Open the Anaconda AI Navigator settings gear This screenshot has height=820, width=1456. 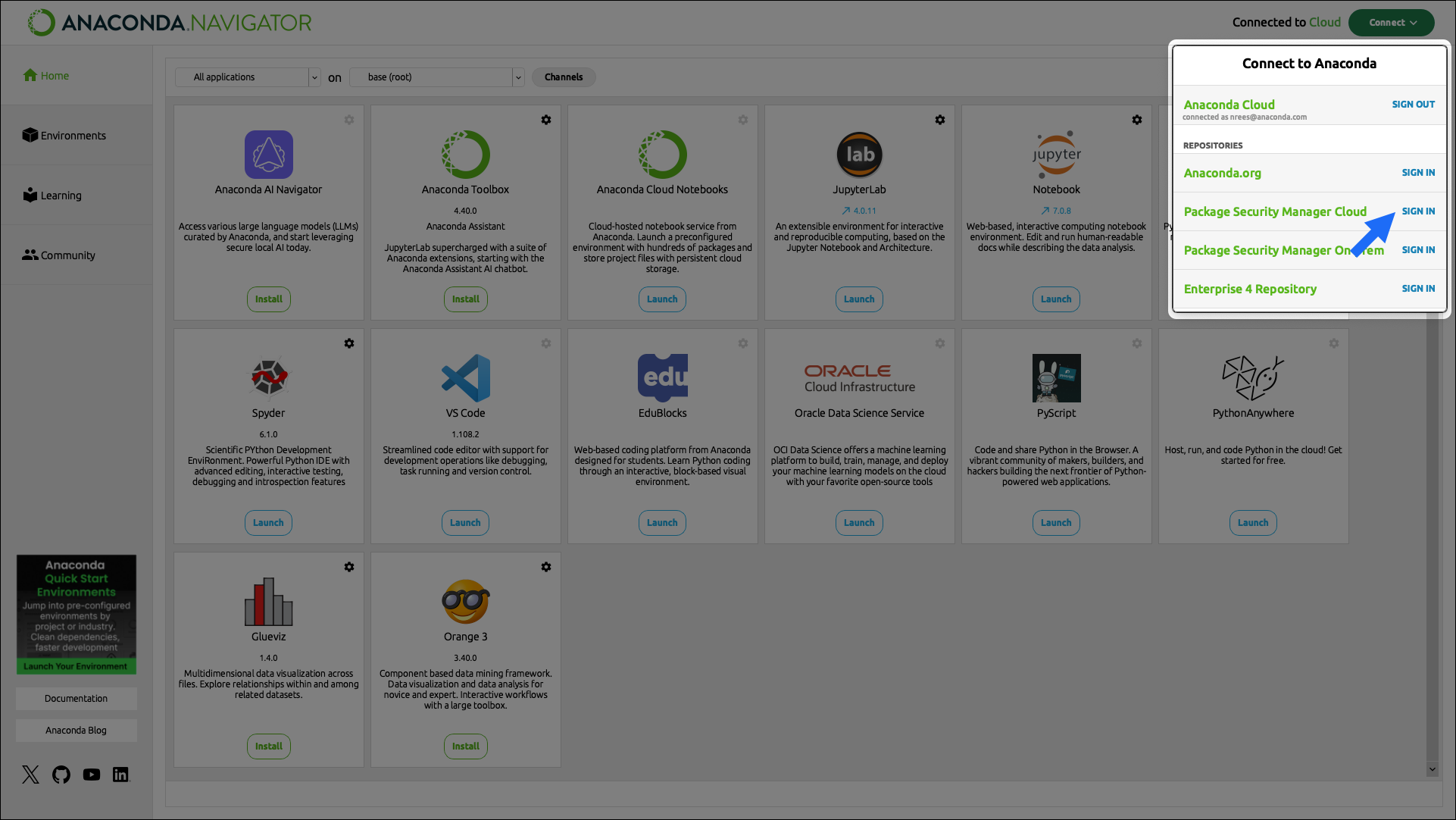tap(349, 119)
